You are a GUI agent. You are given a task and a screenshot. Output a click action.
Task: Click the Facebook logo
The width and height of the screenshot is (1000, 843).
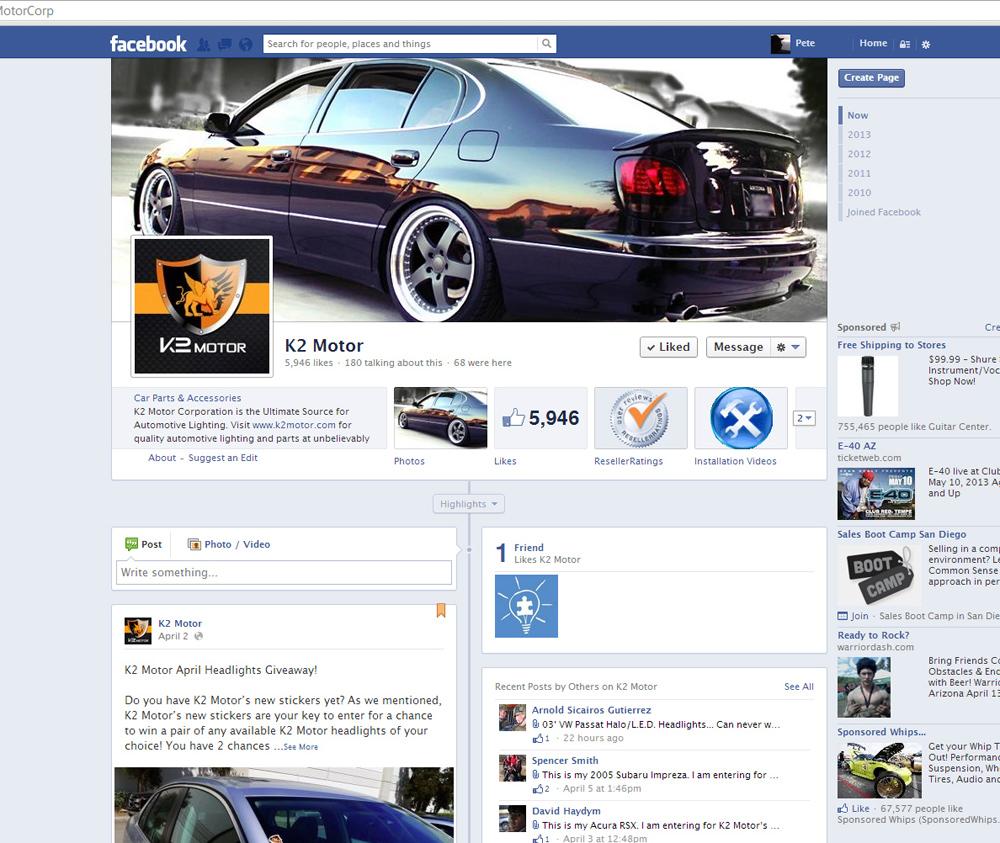pos(148,43)
